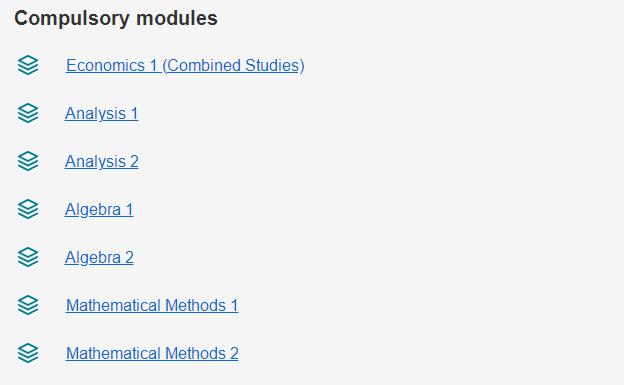Click the "(Combined Studies)" part of Economics link
Screen dimensions: 624x385
click(233, 66)
